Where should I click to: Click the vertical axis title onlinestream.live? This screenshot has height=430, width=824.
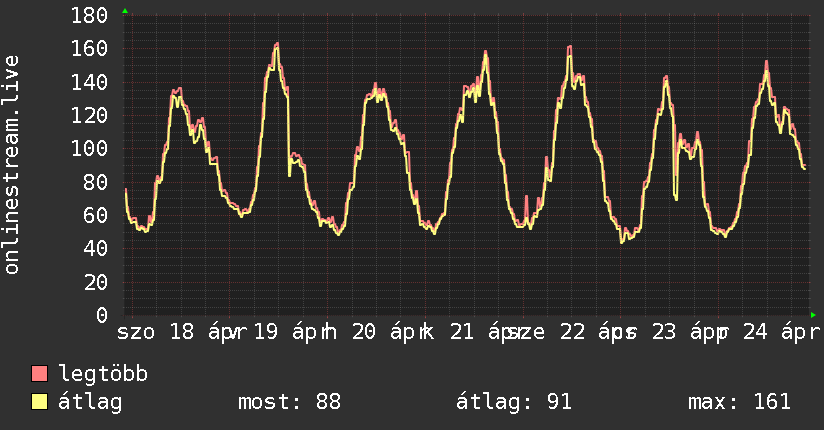[11, 165]
